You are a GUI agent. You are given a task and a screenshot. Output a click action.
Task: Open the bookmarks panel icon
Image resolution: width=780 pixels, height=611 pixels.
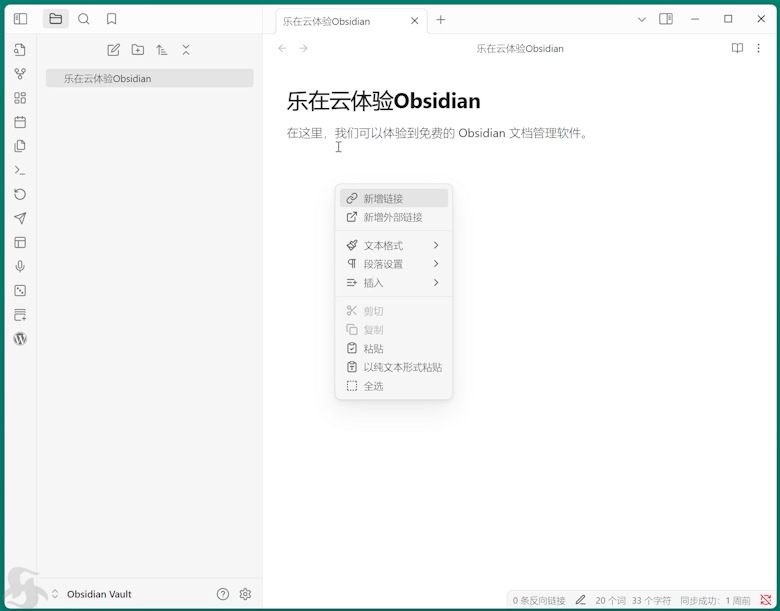pos(111,19)
